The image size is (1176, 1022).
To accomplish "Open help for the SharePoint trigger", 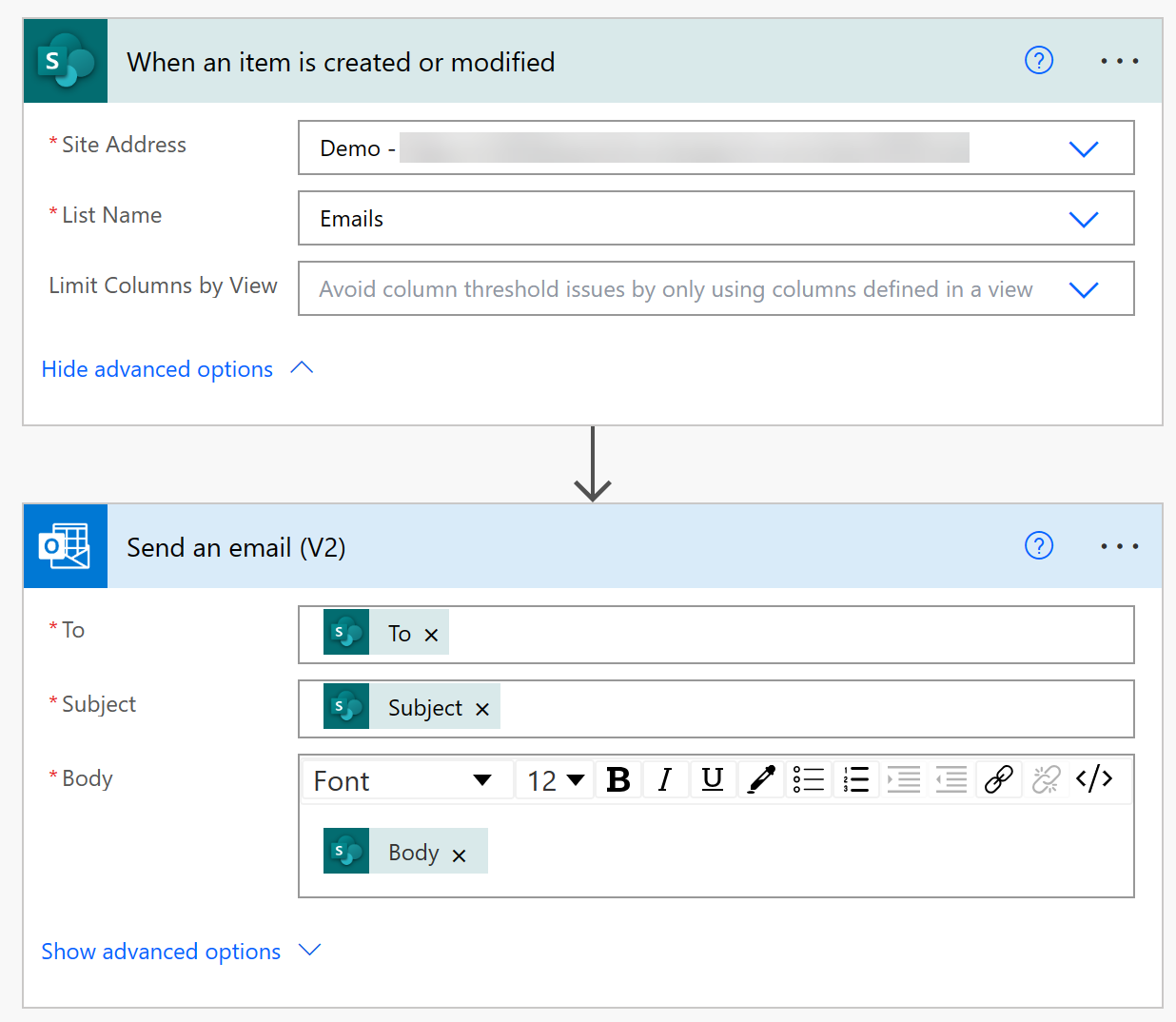I will tap(1039, 60).
